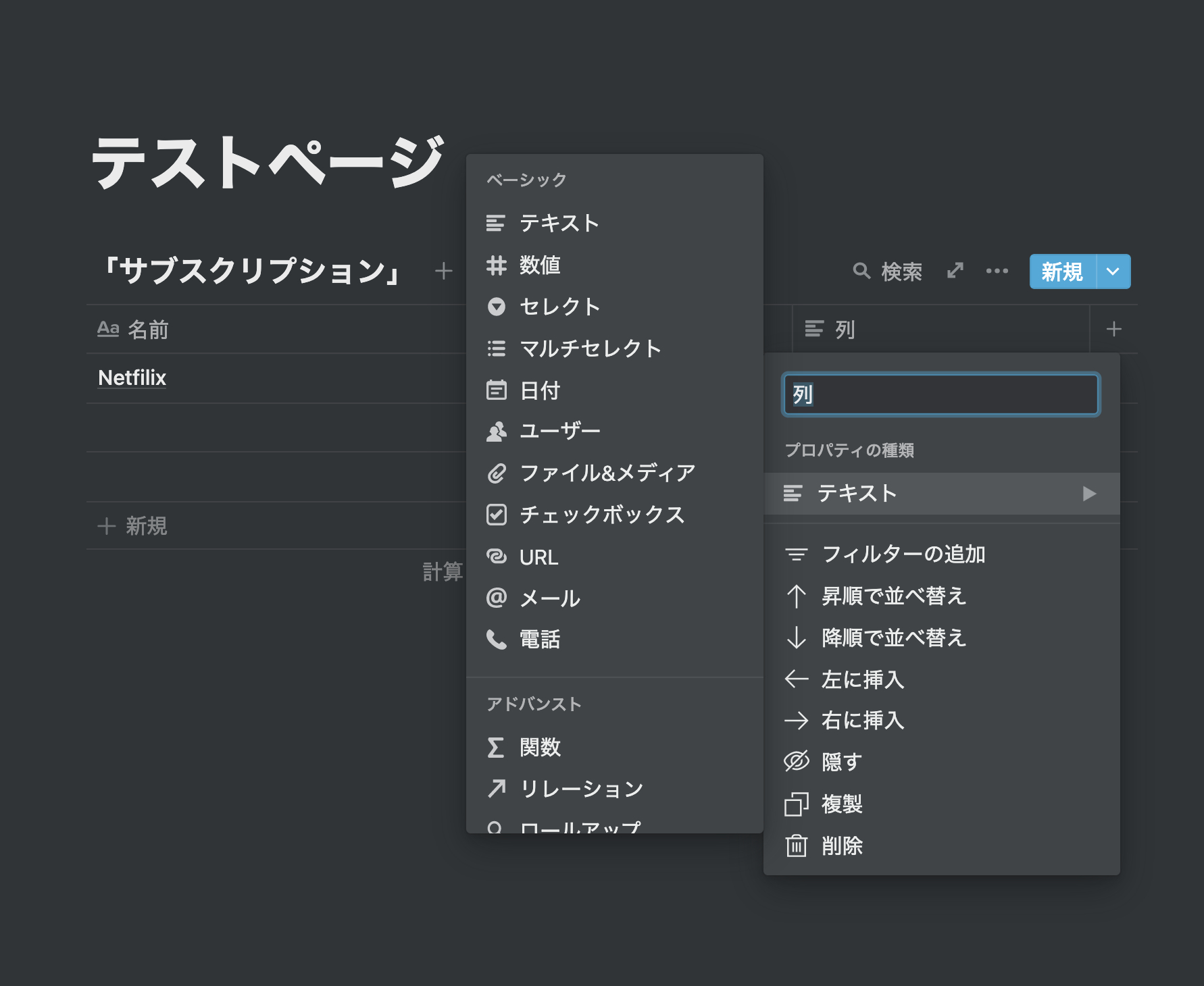Choose セレクト property type
The height and width of the screenshot is (986, 1204).
pyautogui.click(x=559, y=307)
